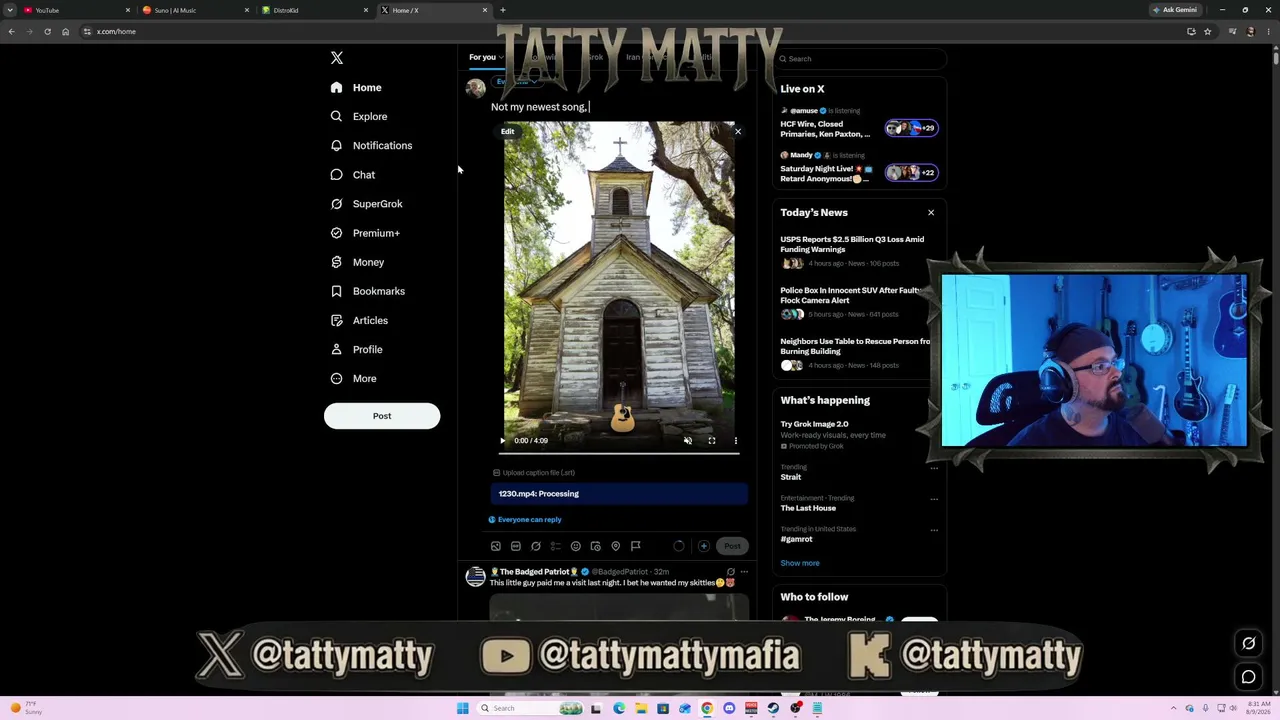Screen dimensions: 1280x720
Task: Open options for The Last House trend
Action: pos(934,499)
